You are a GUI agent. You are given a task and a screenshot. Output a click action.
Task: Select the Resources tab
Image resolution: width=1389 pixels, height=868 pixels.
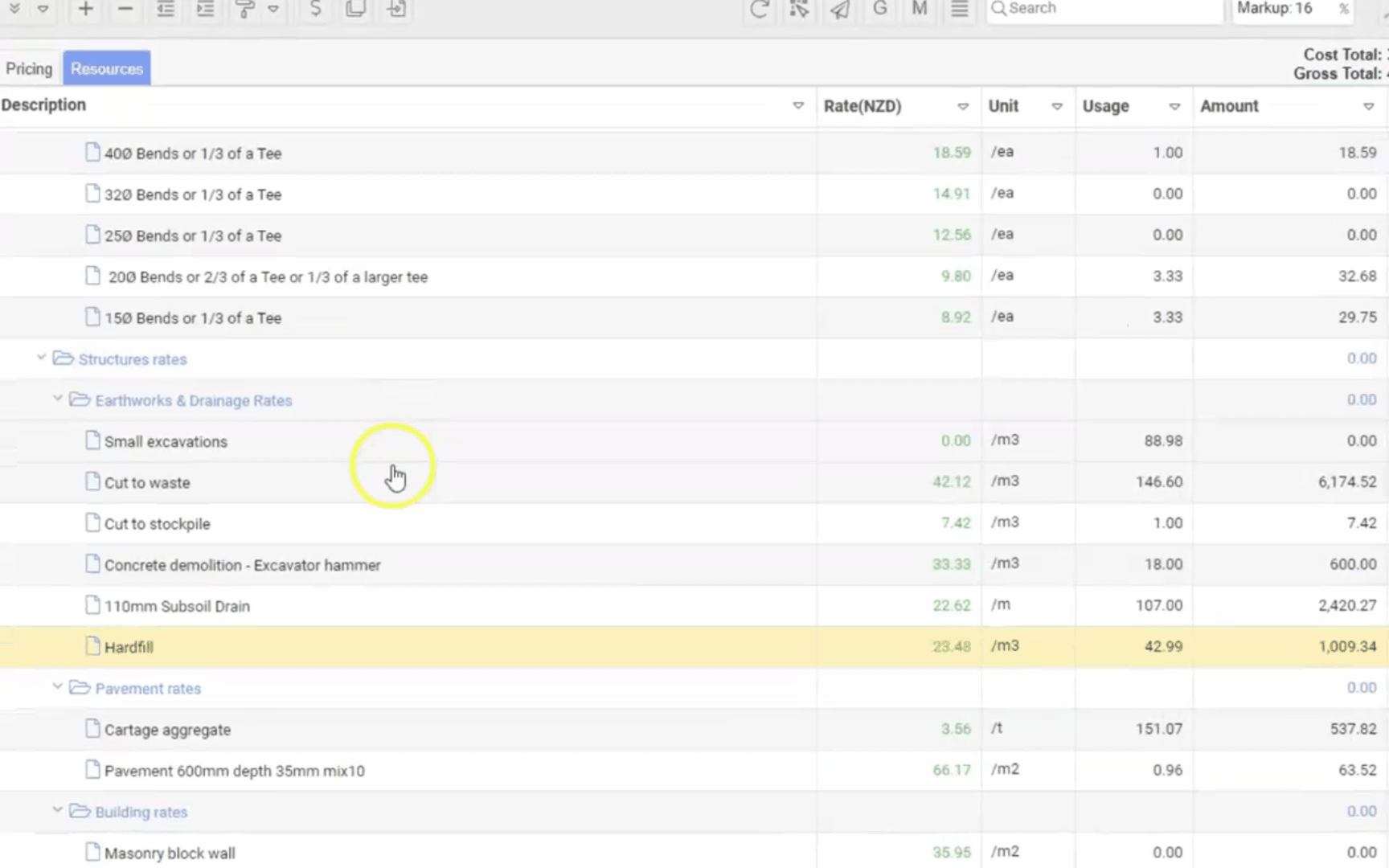107,68
